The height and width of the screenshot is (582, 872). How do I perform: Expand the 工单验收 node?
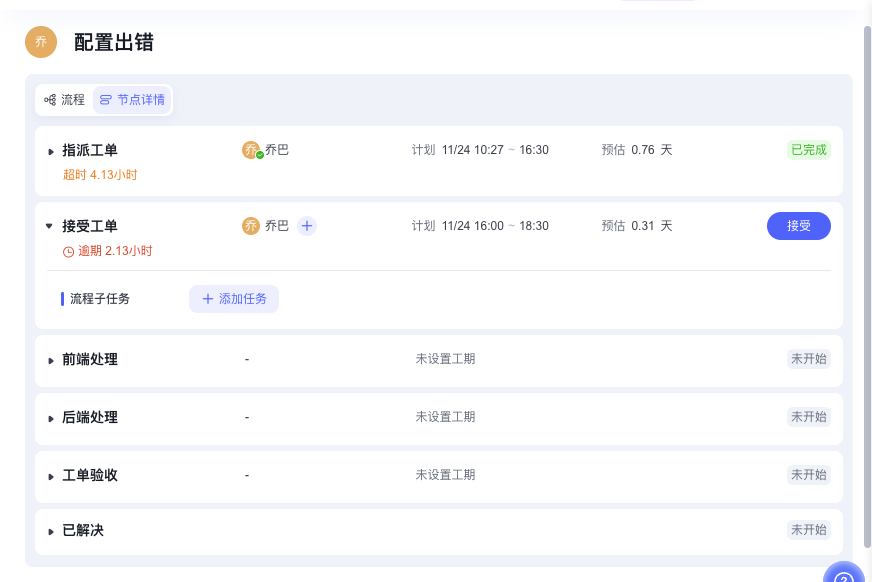click(x=51, y=476)
